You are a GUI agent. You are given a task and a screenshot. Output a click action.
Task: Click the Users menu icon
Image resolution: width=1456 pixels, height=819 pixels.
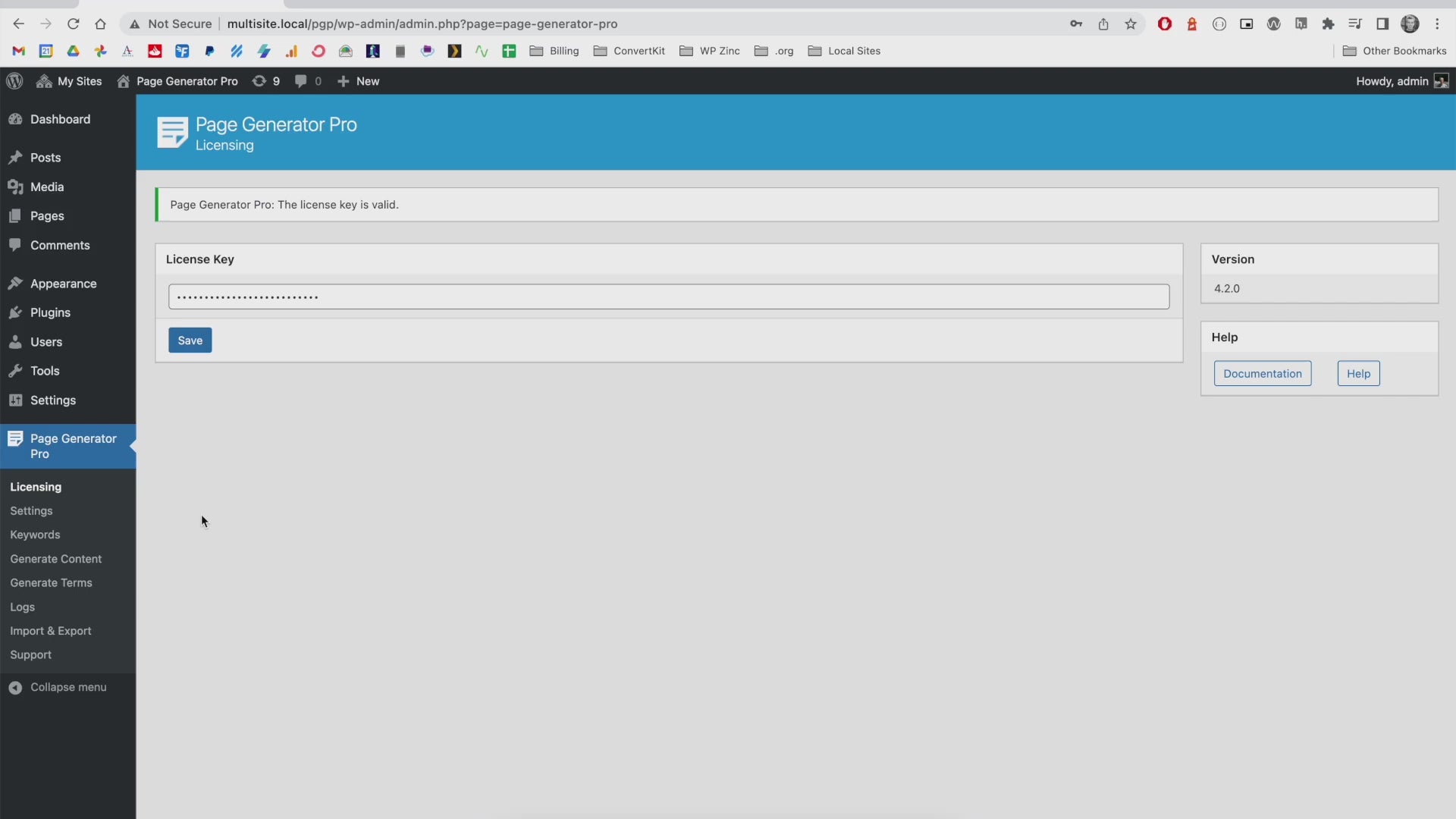[x=15, y=341]
